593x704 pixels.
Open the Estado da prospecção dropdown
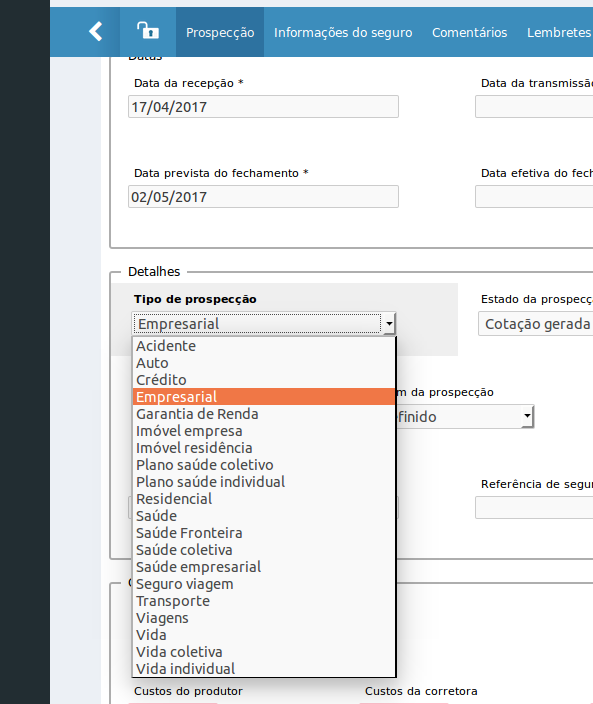pyautogui.click(x=536, y=324)
